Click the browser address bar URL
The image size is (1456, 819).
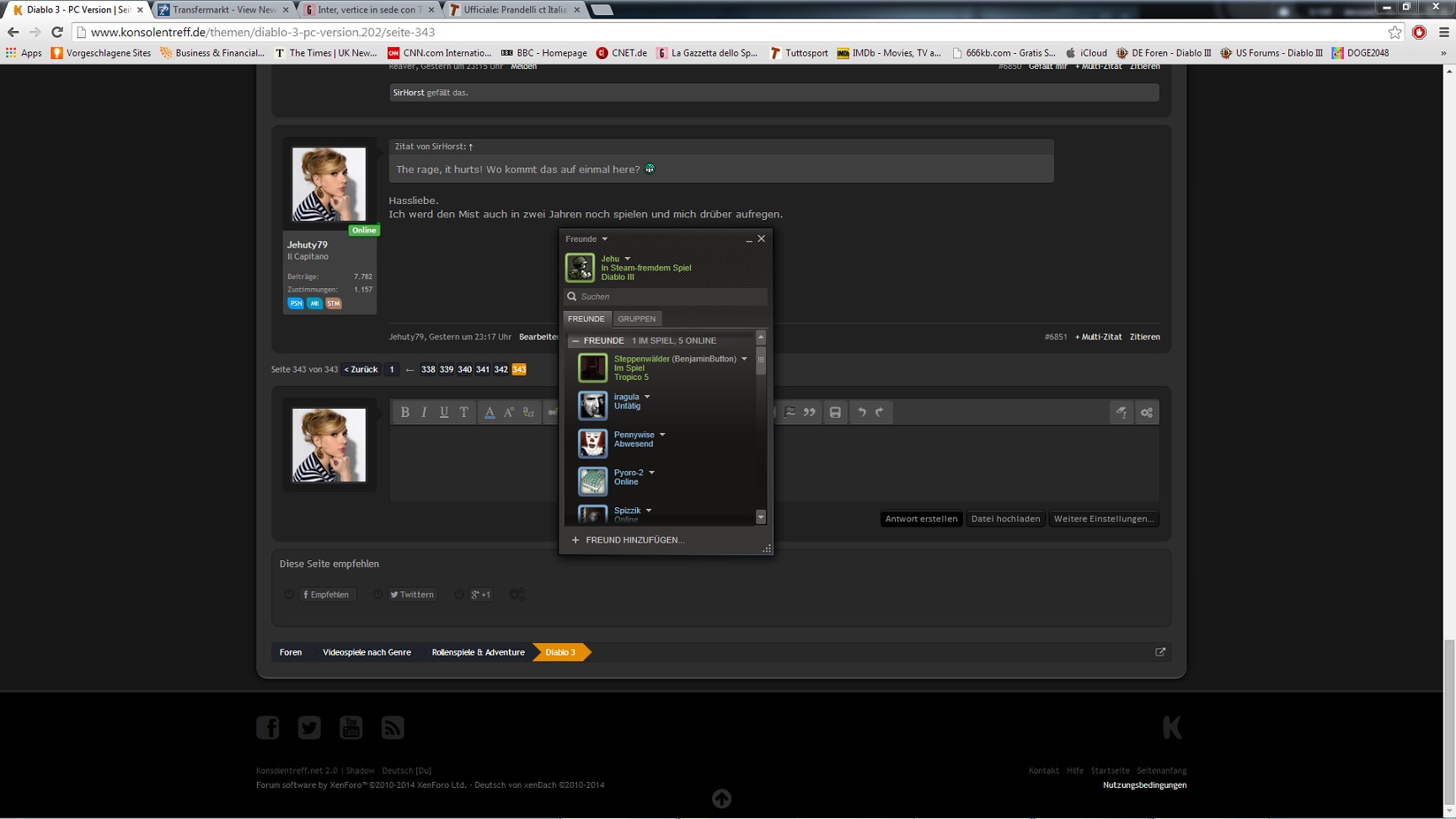(x=263, y=32)
